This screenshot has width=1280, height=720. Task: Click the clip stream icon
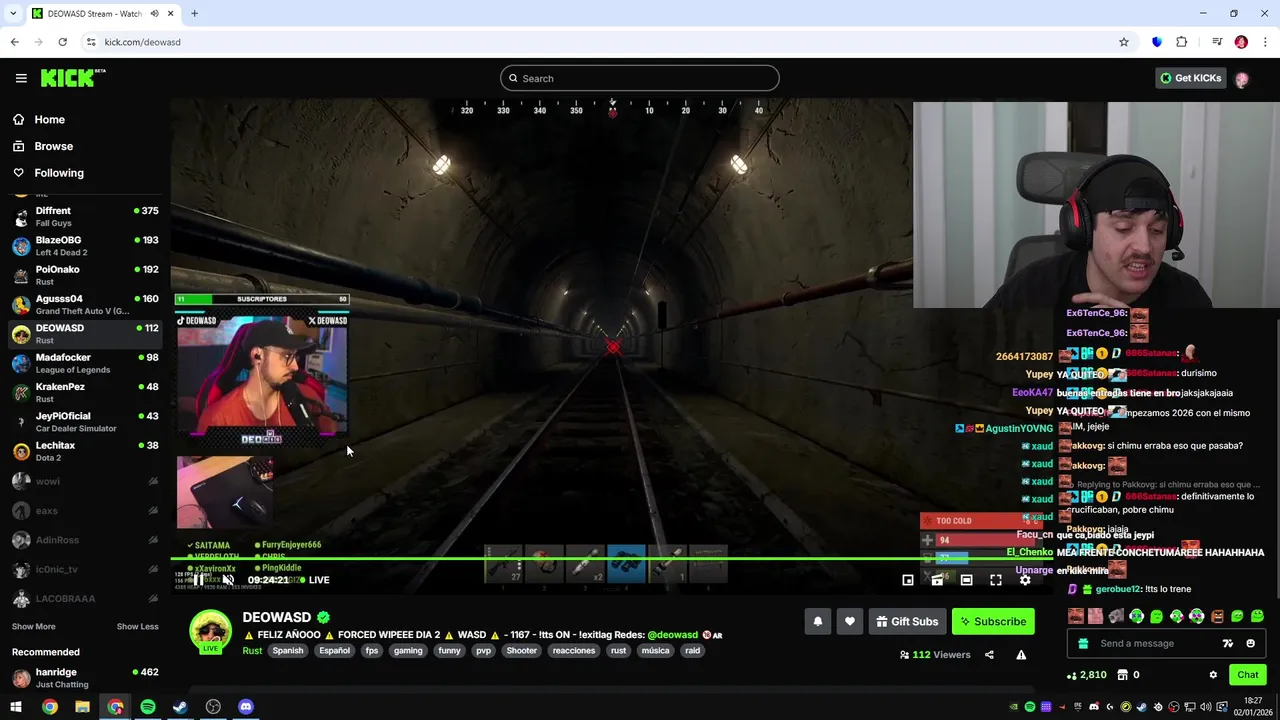click(937, 580)
